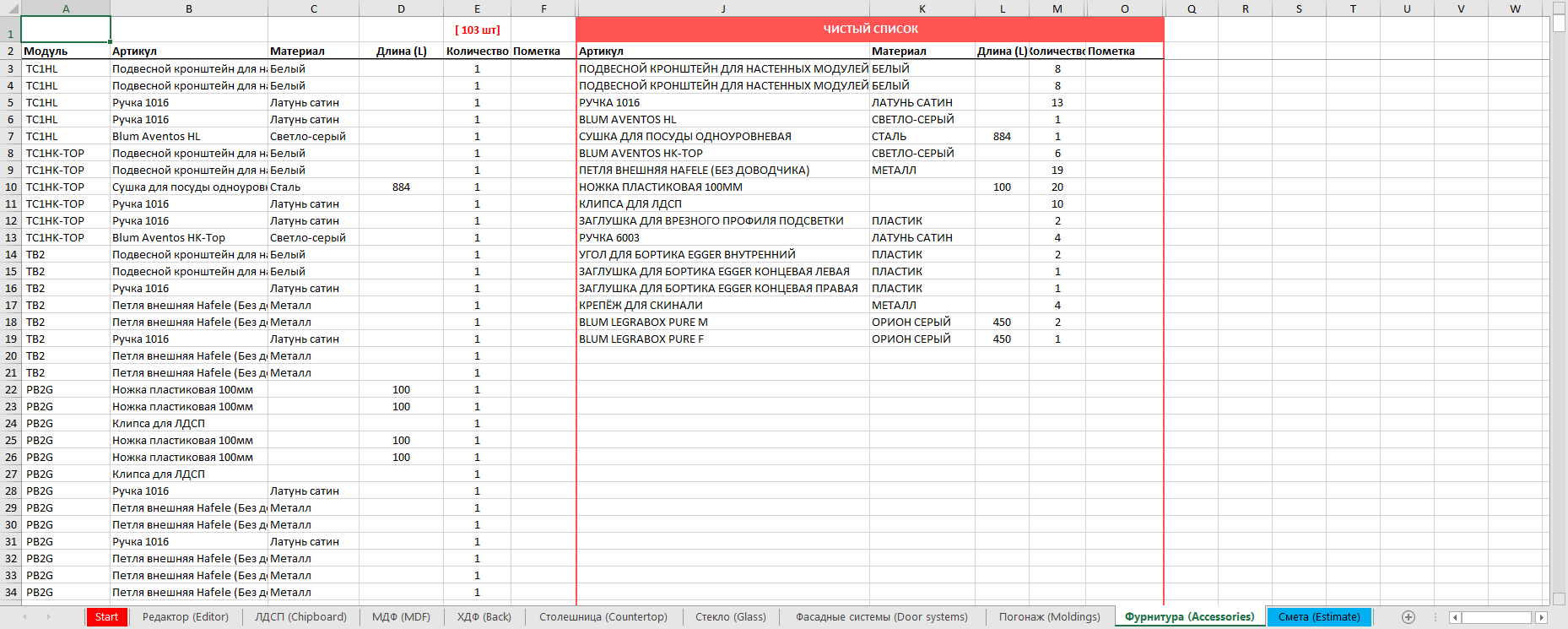Click the red ЧИСТЫЙ СПИСОК header cell
This screenshot has height=629, width=1568.
pos(869,30)
